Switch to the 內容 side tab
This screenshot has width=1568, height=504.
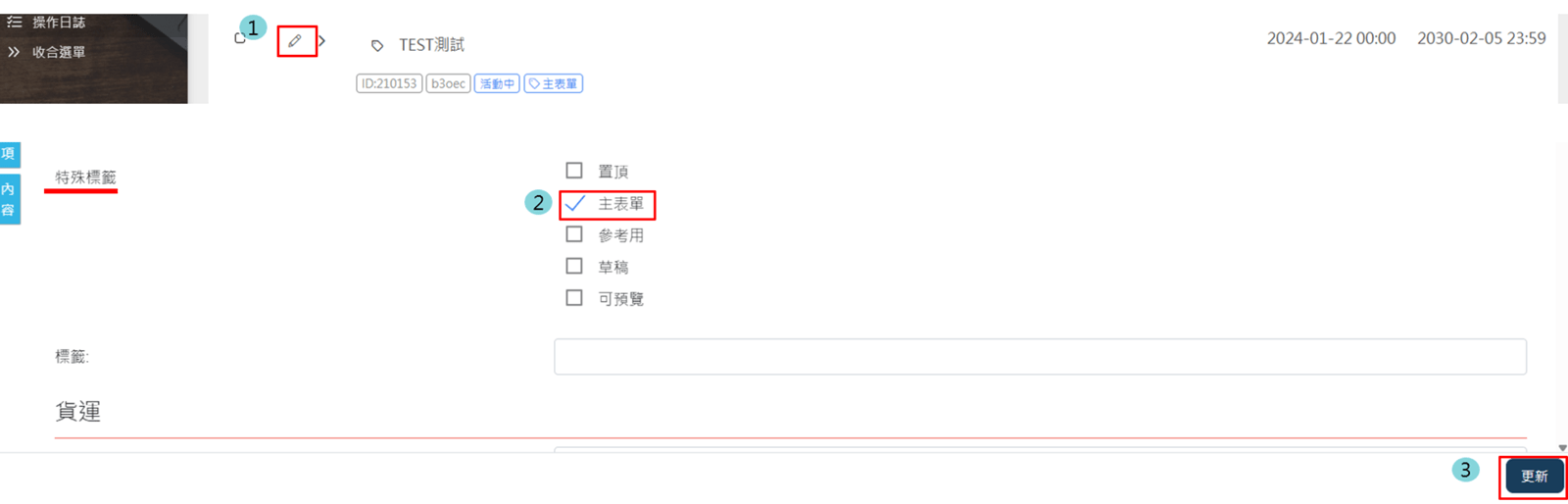[x=9, y=199]
